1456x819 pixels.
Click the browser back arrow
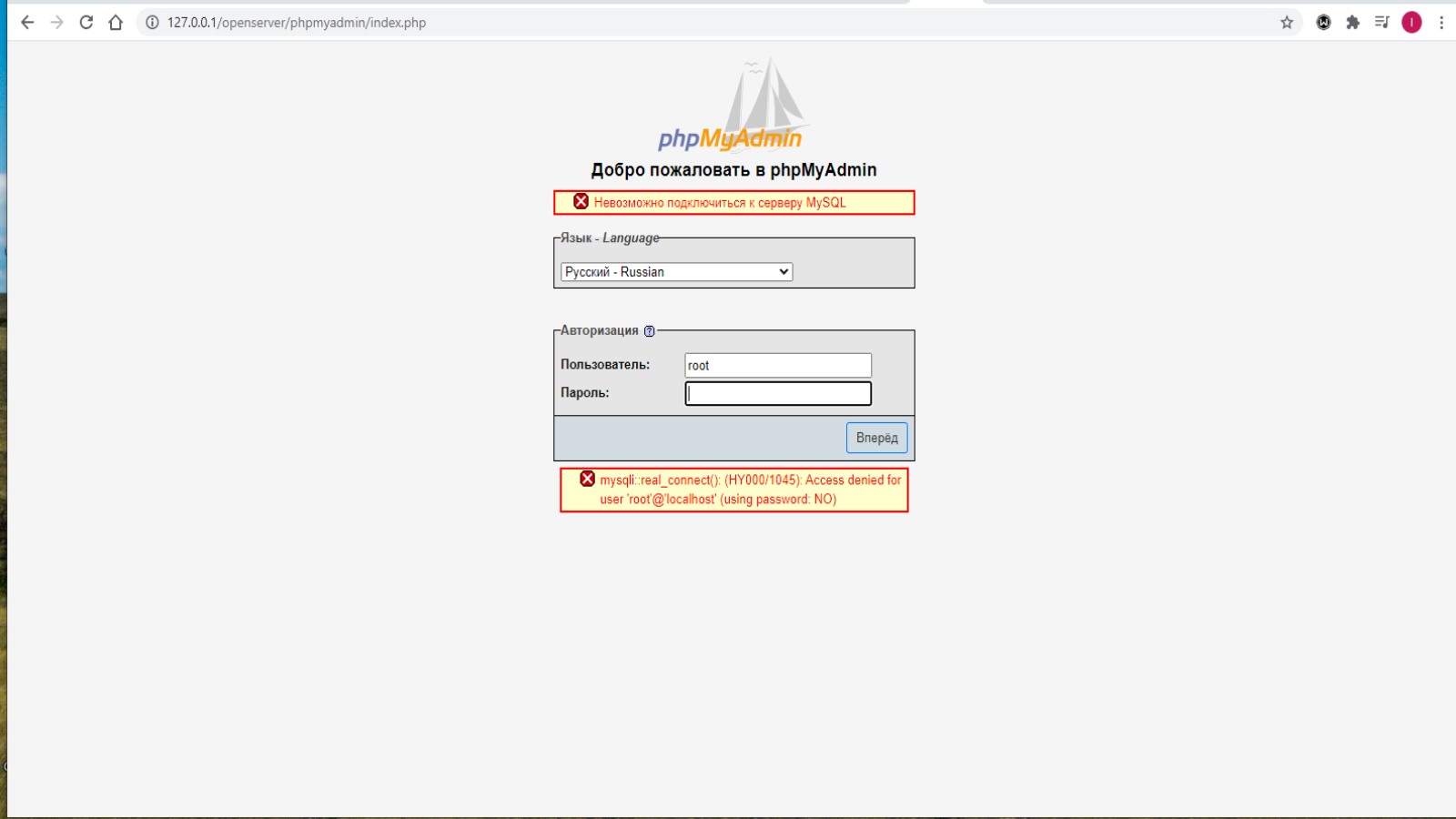(x=27, y=23)
